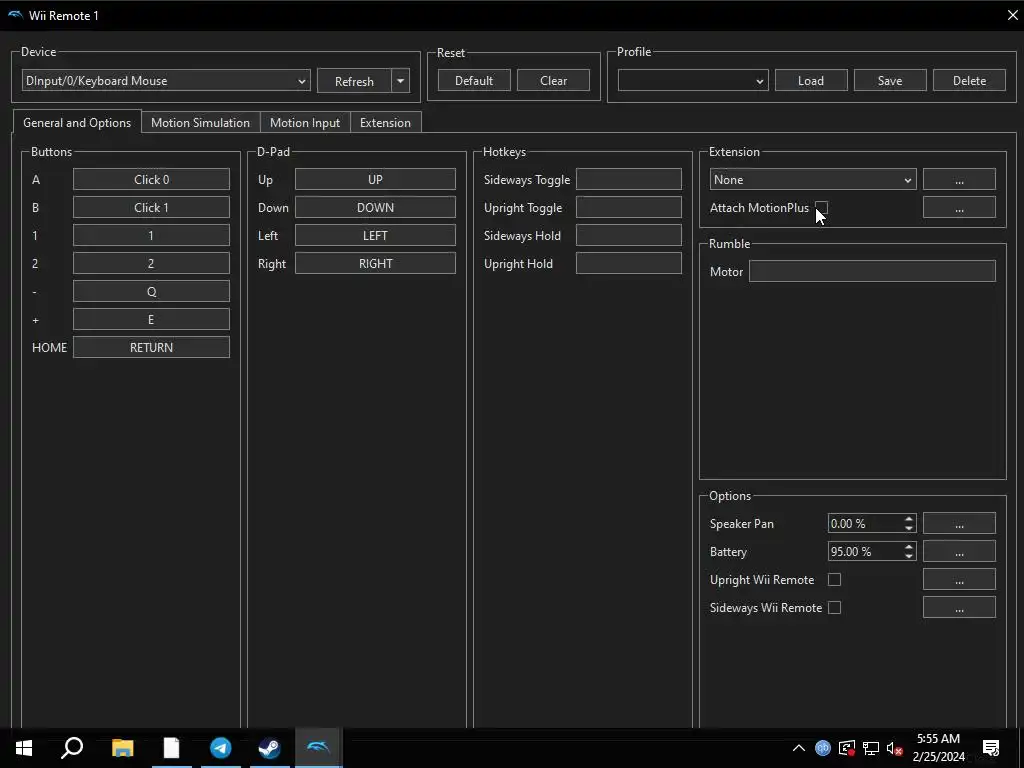This screenshot has height=768, width=1024.
Task: Open the blank document taskbar icon
Action: [171, 748]
